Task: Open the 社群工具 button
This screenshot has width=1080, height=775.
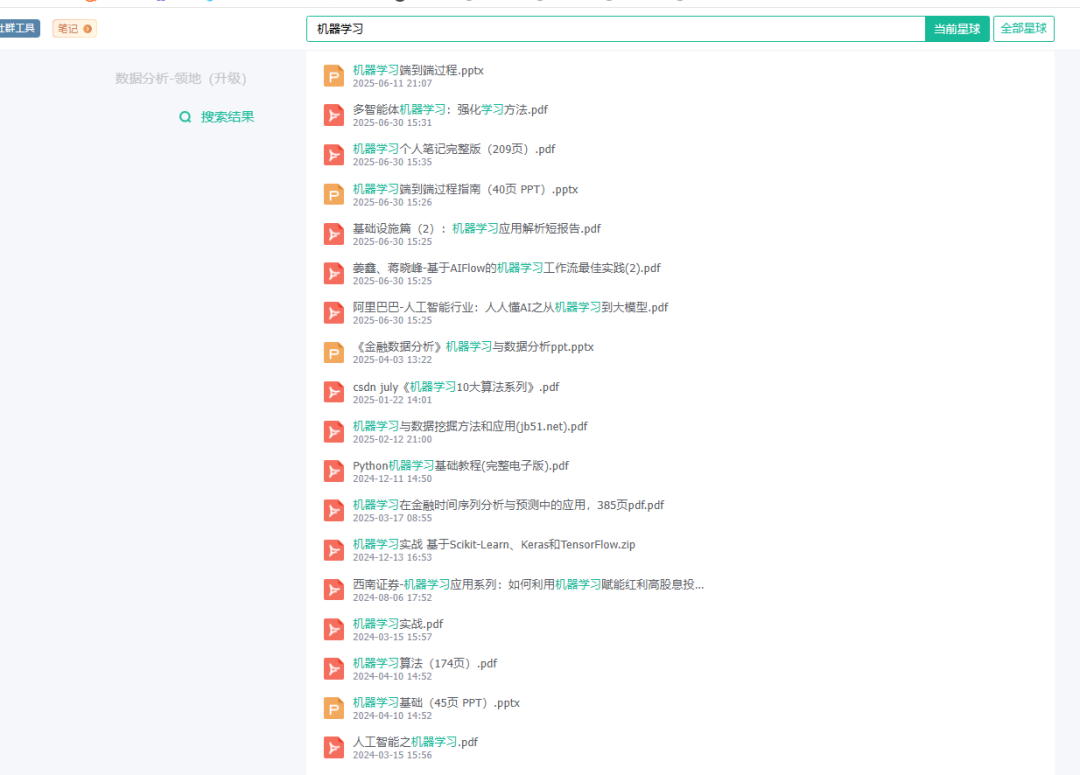Action: [x=19, y=28]
